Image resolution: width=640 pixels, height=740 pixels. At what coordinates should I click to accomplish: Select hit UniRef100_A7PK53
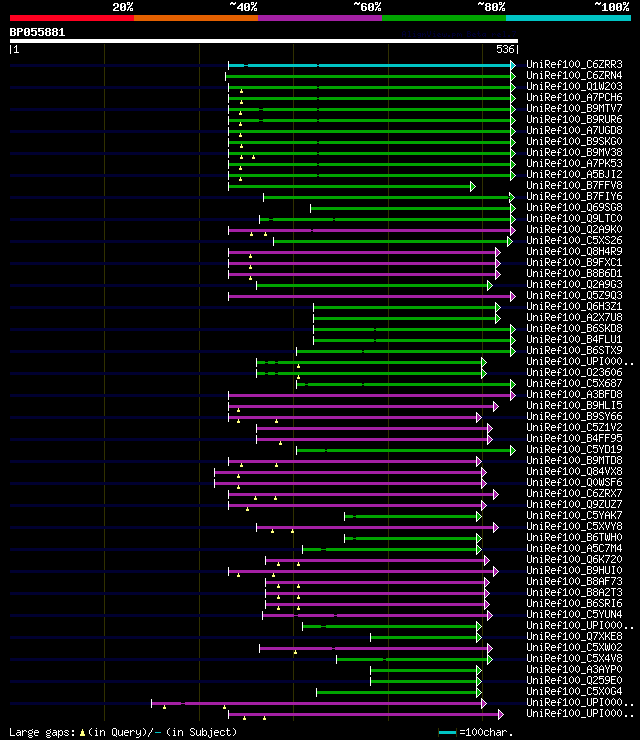coord(574,163)
